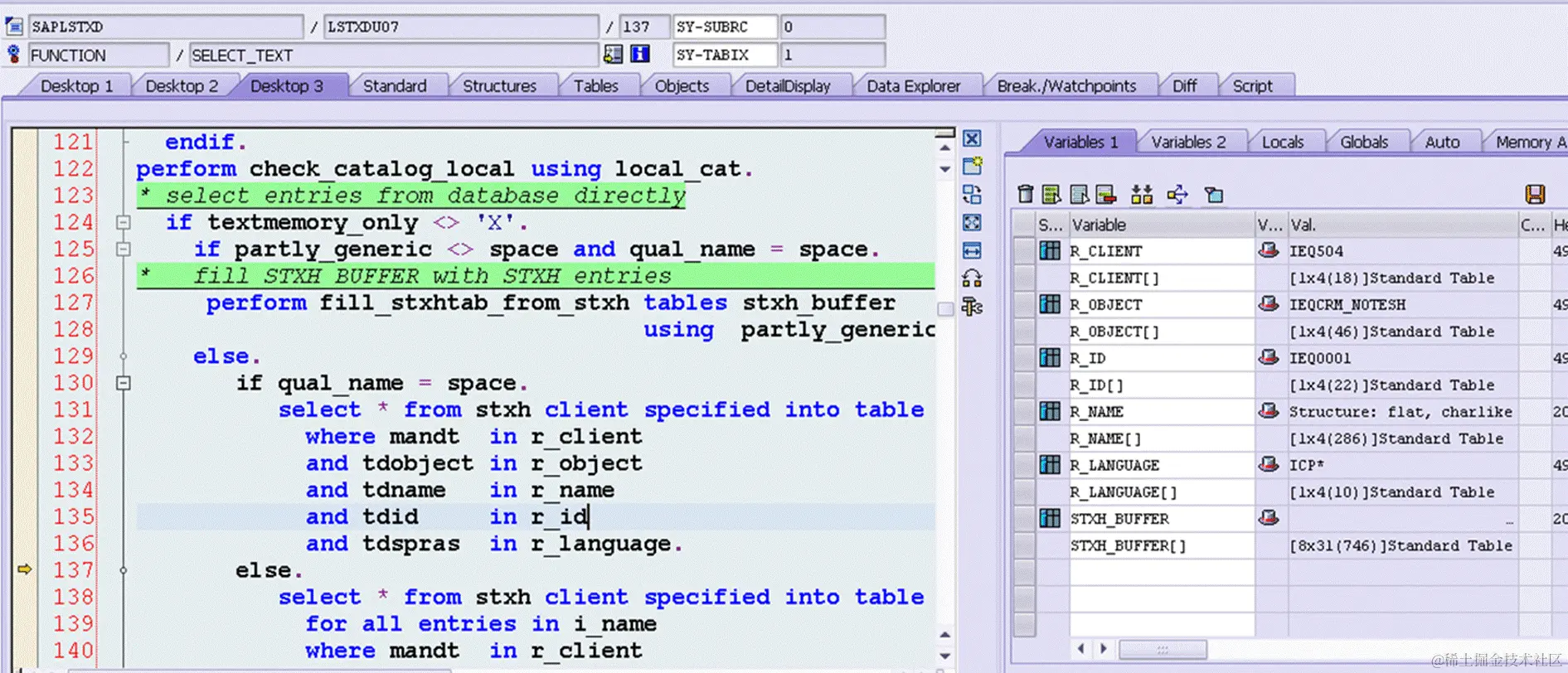1568x673 pixels.
Task: Collapse the code block at line 124
Action: tap(124, 222)
